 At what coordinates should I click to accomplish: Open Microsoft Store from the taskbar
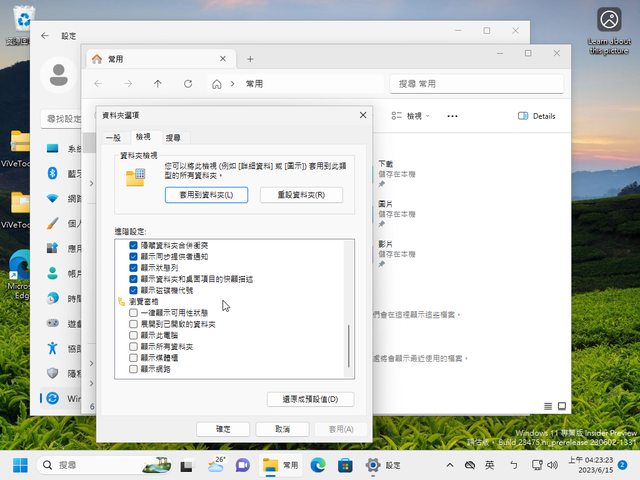coord(345,465)
